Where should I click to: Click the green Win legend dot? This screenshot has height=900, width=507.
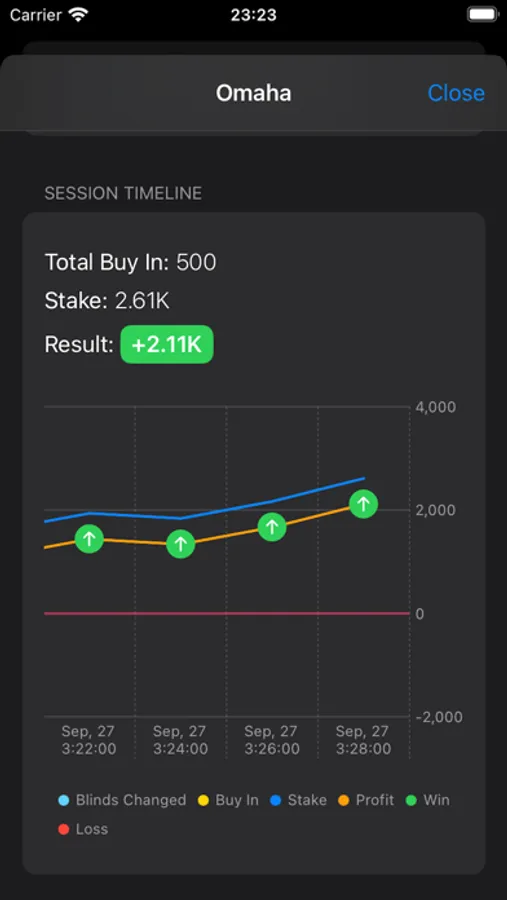(411, 800)
